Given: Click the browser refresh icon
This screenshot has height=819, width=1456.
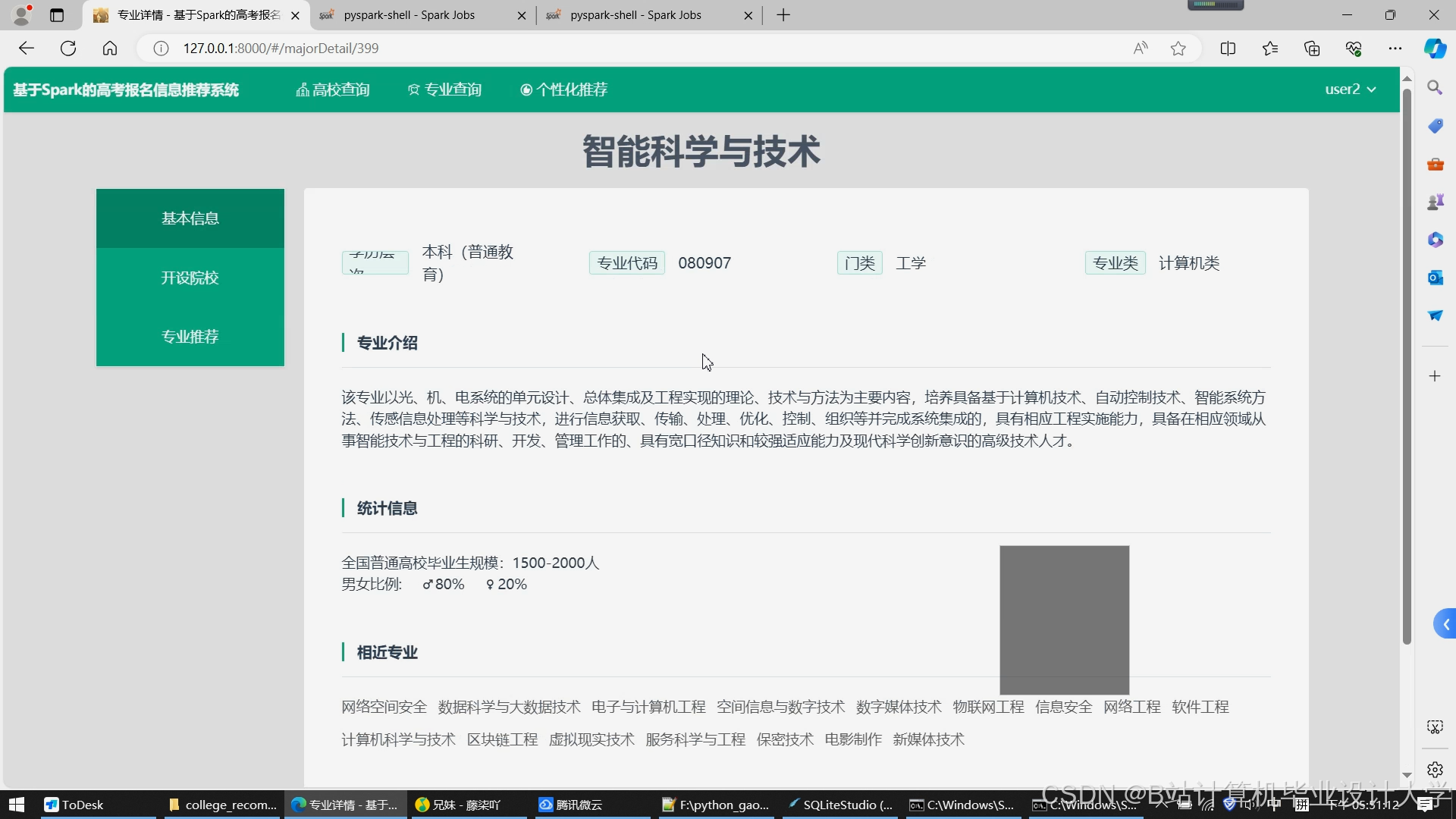Looking at the screenshot, I should click(68, 49).
